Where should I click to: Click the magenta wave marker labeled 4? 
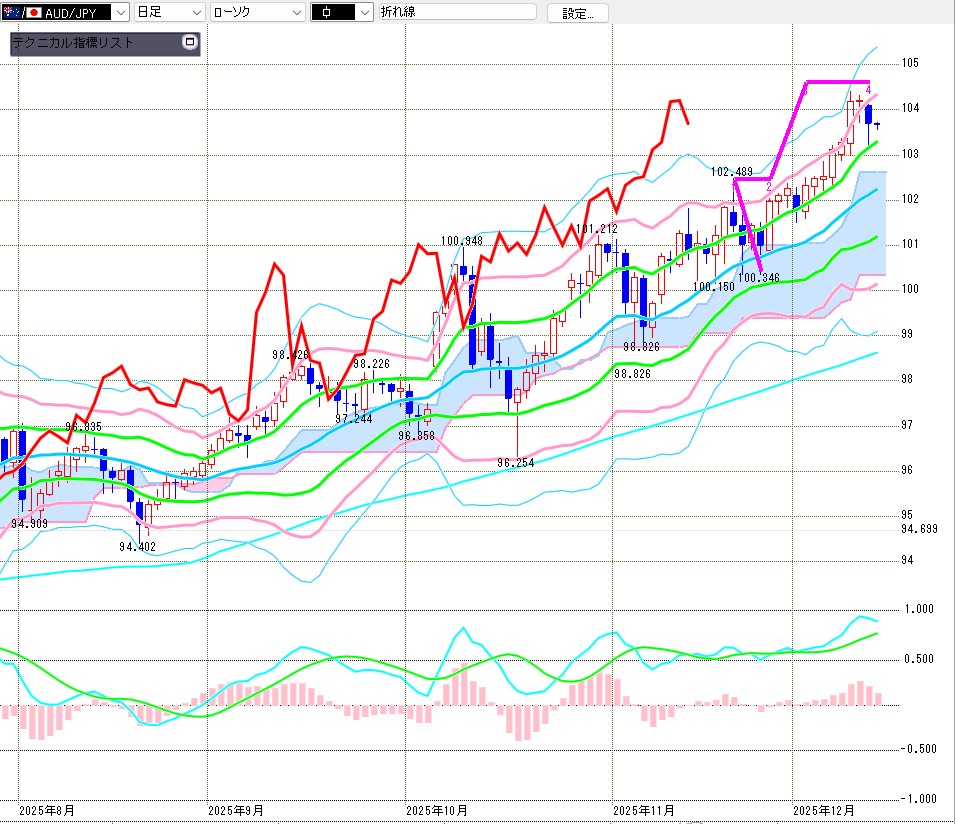click(868, 90)
